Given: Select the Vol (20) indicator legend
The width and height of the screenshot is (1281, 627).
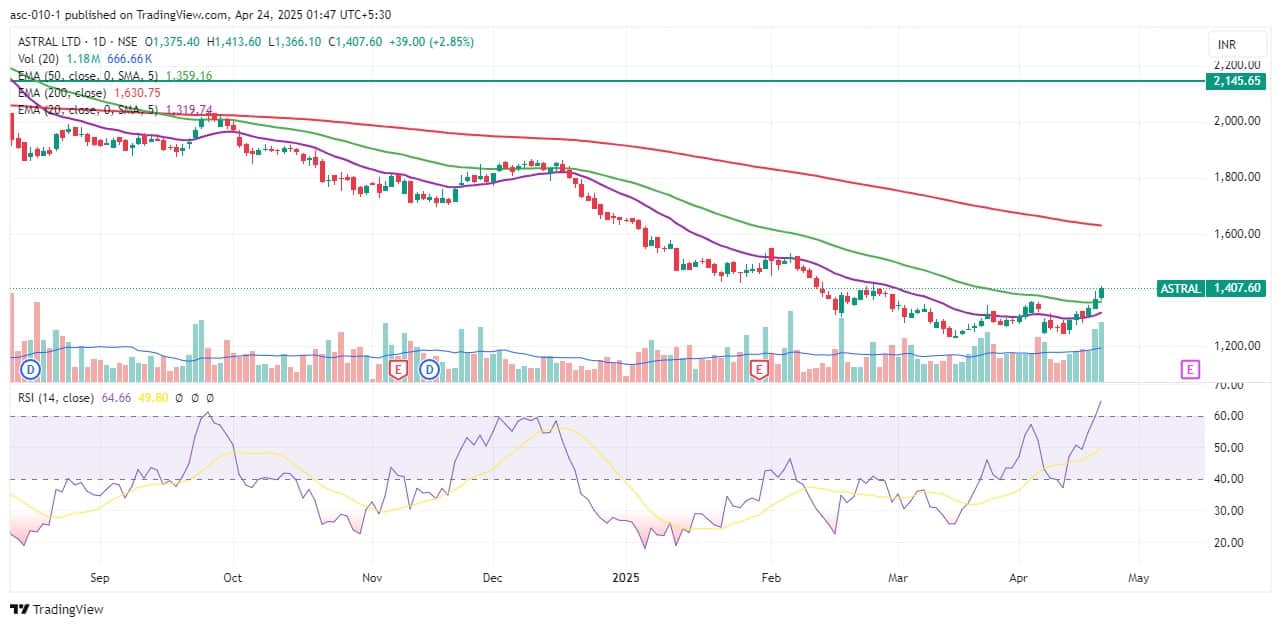Looking at the screenshot, I should tap(41, 59).
